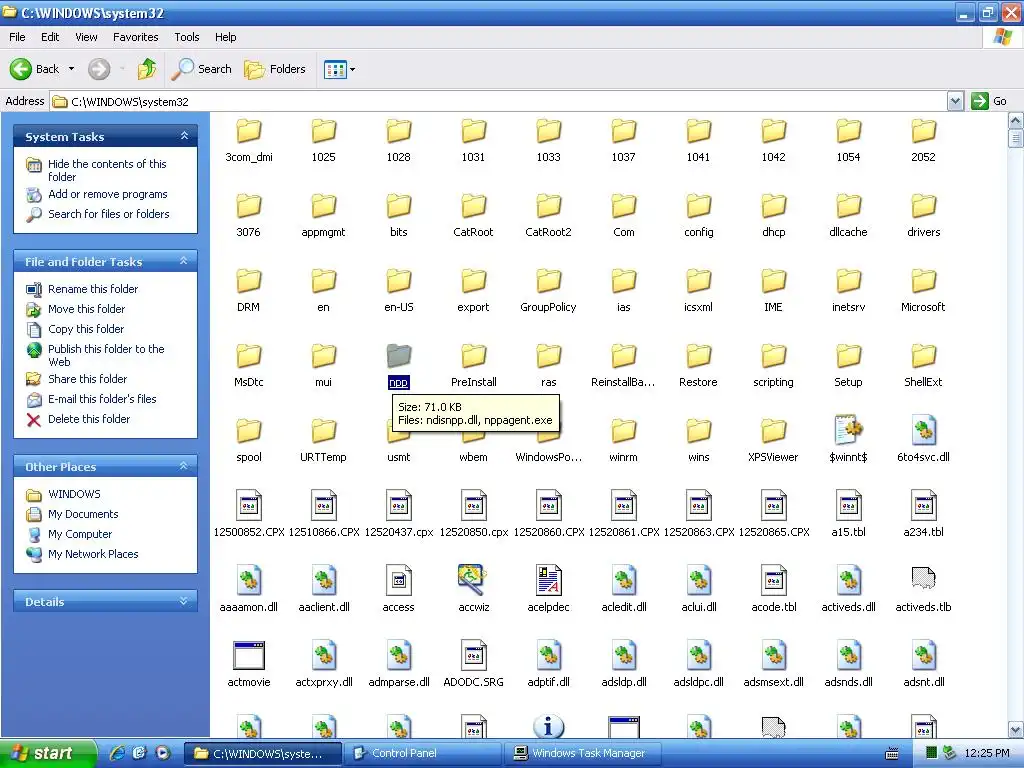Launch Internet Explorer from Quick Launch

tap(118, 754)
